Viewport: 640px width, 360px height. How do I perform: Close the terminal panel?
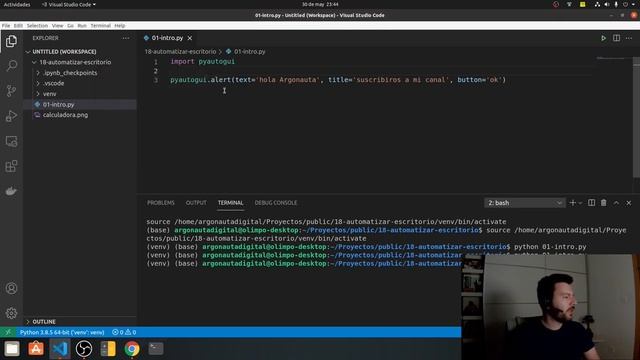click(629, 203)
